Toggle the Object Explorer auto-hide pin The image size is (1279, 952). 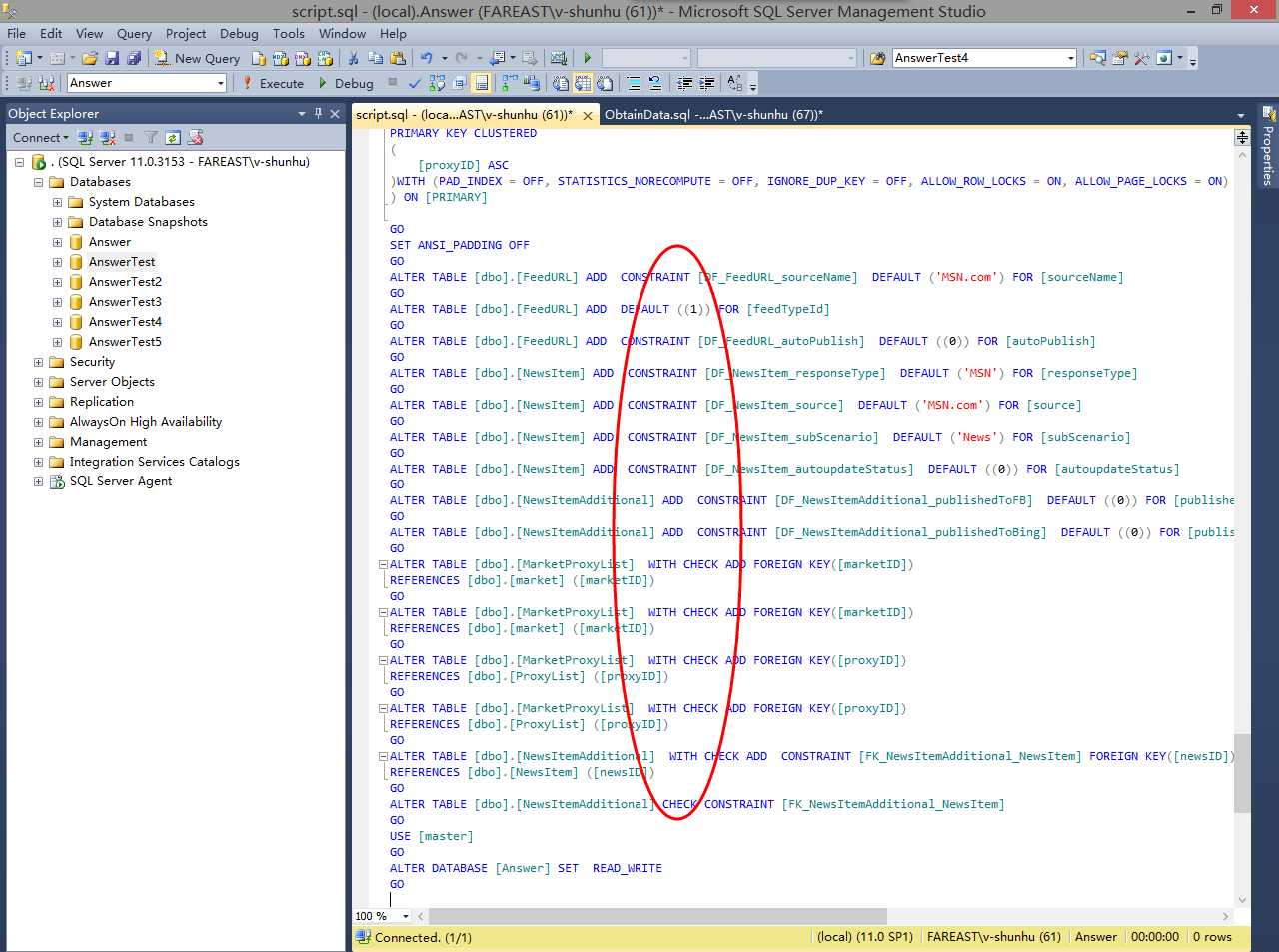pos(318,113)
